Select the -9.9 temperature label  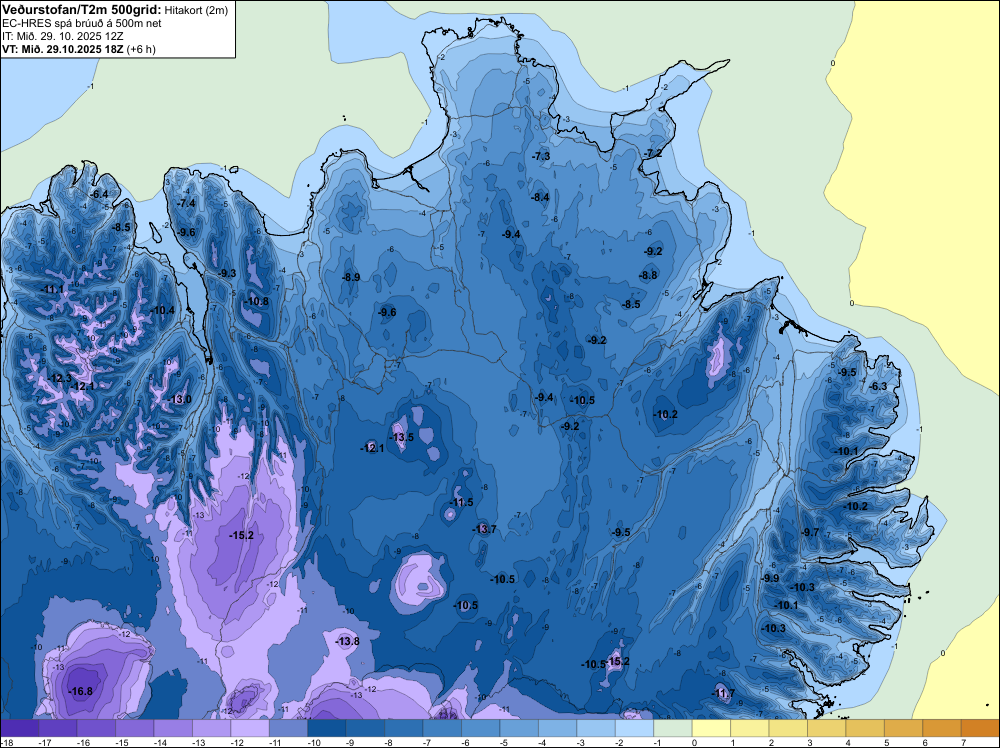pyautogui.click(x=770, y=578)
